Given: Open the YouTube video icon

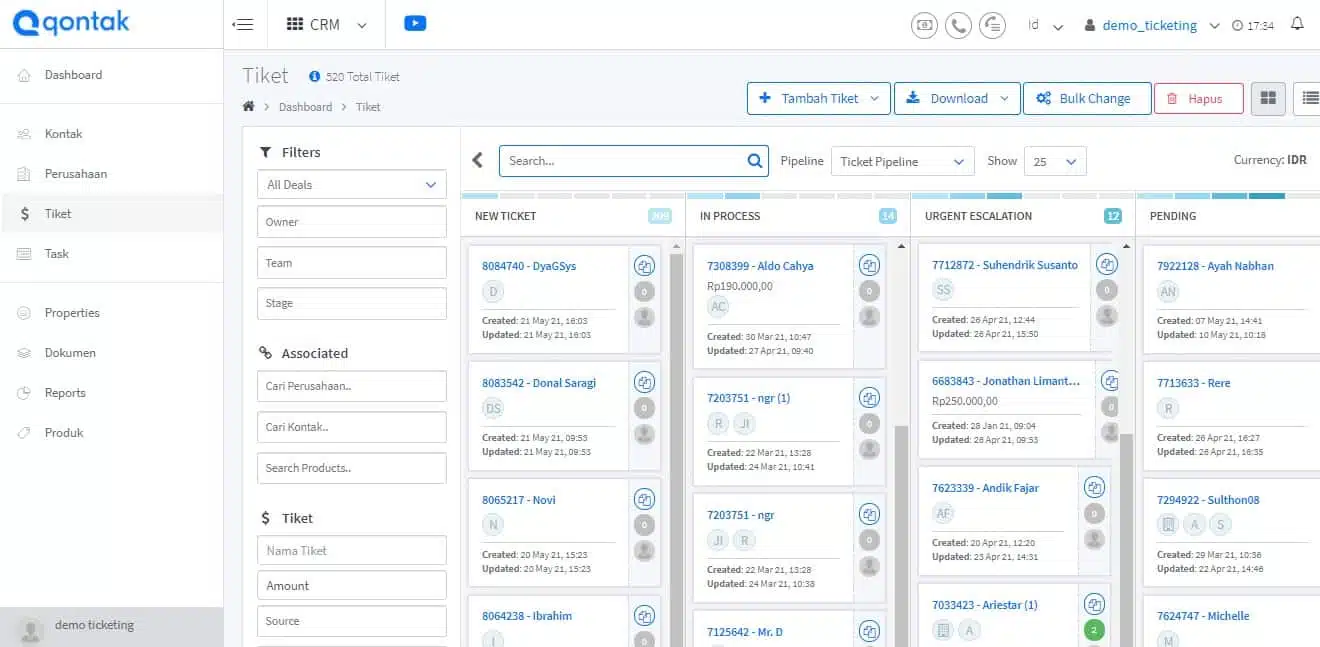Looking at the screenshot, I should tap(415, 24).
